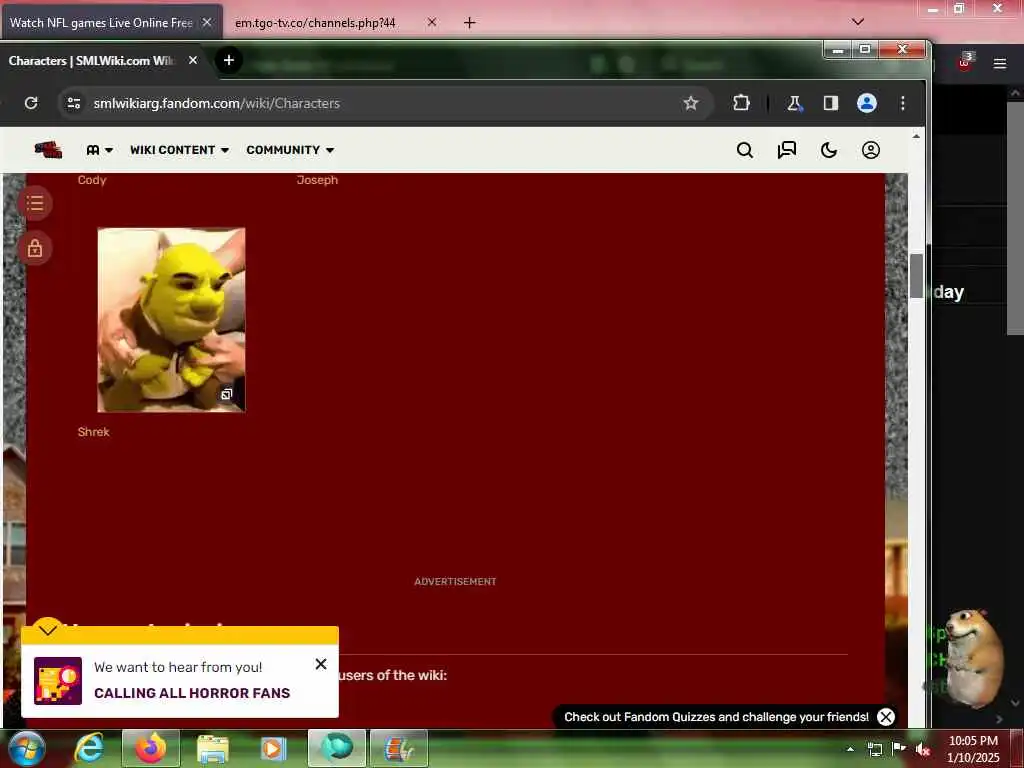1024x768 pixels.
Task: Open the Chrome profile avatar
Action: [867, 103]
